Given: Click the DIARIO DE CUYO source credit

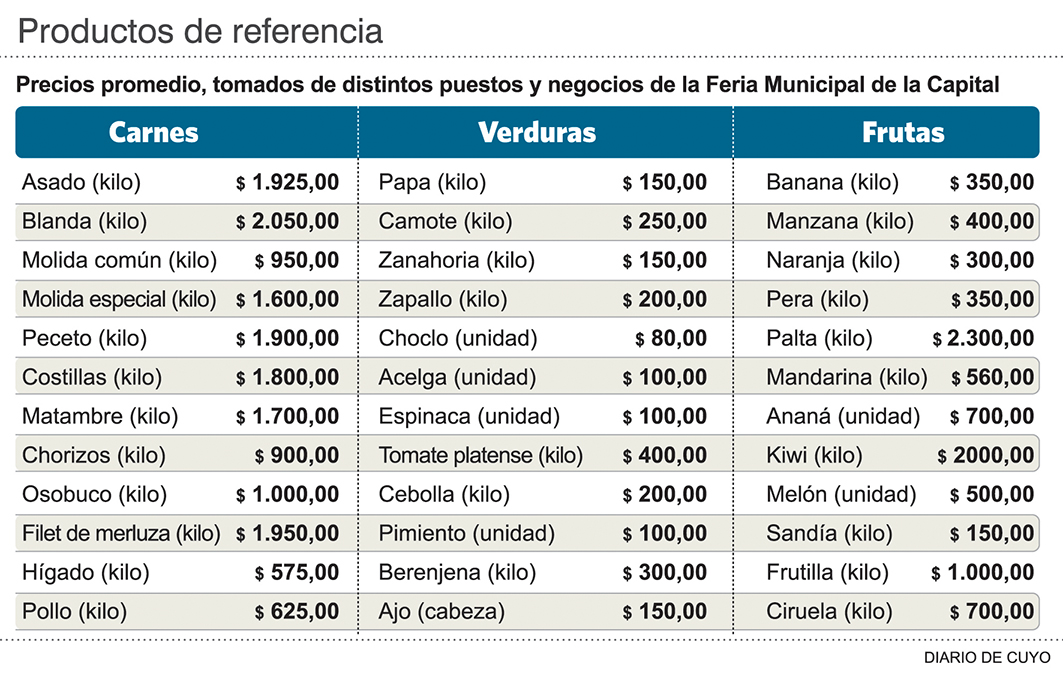Looking at the screenshot, I should (986, 657).
